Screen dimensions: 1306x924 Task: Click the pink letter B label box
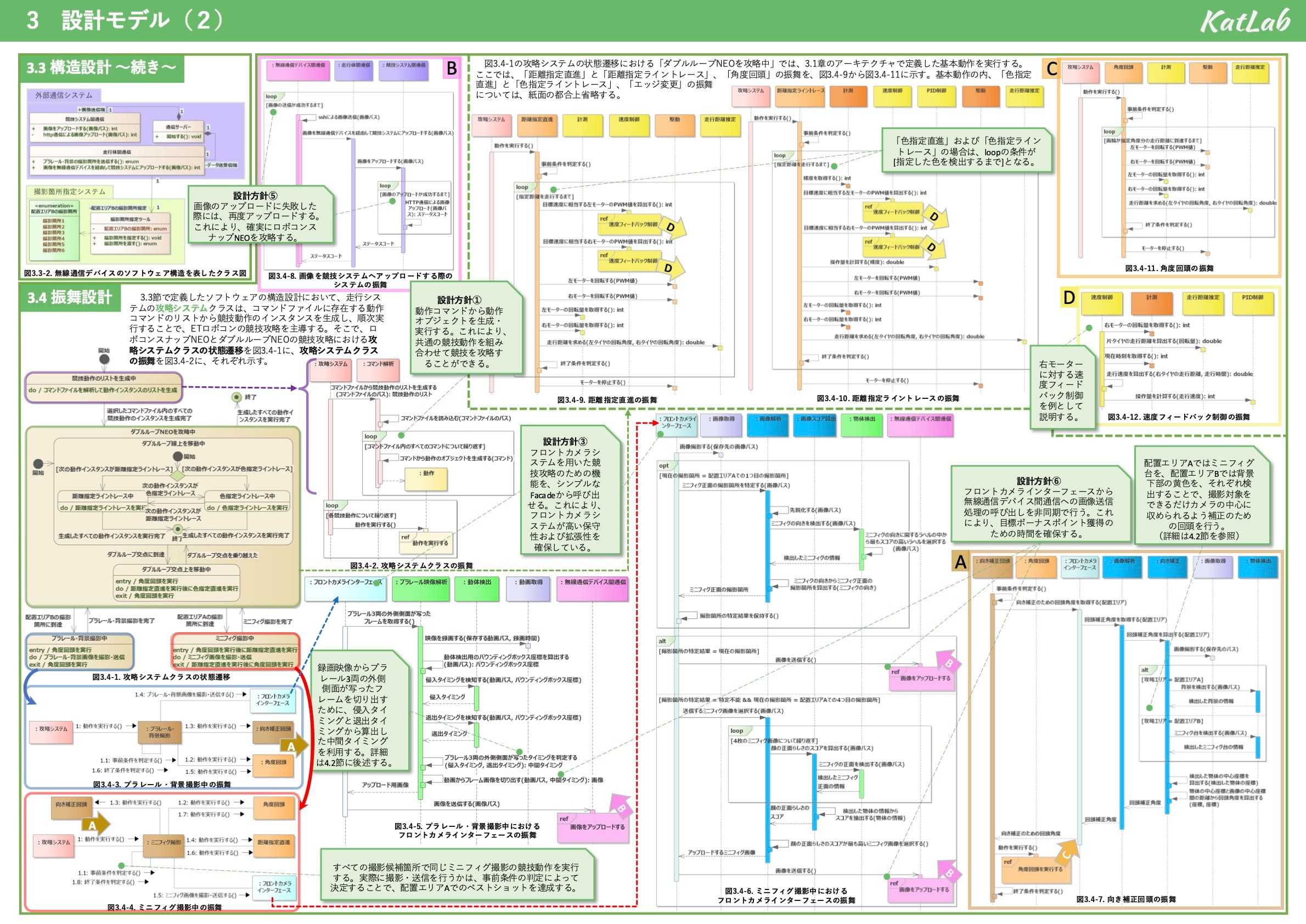click(451, 68)
